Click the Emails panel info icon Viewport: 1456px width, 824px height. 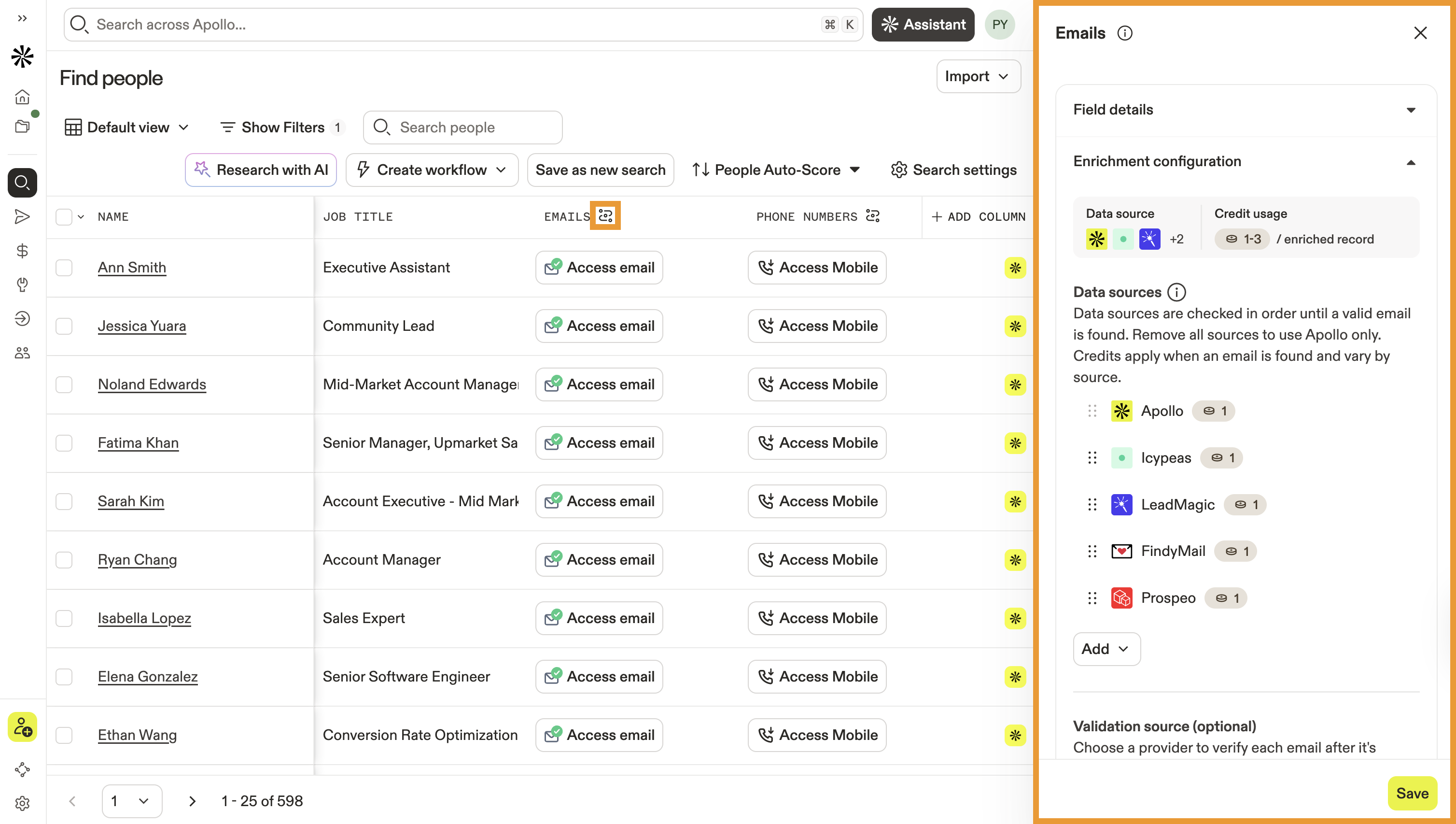pyautogui.click(x=1124, y=33)
